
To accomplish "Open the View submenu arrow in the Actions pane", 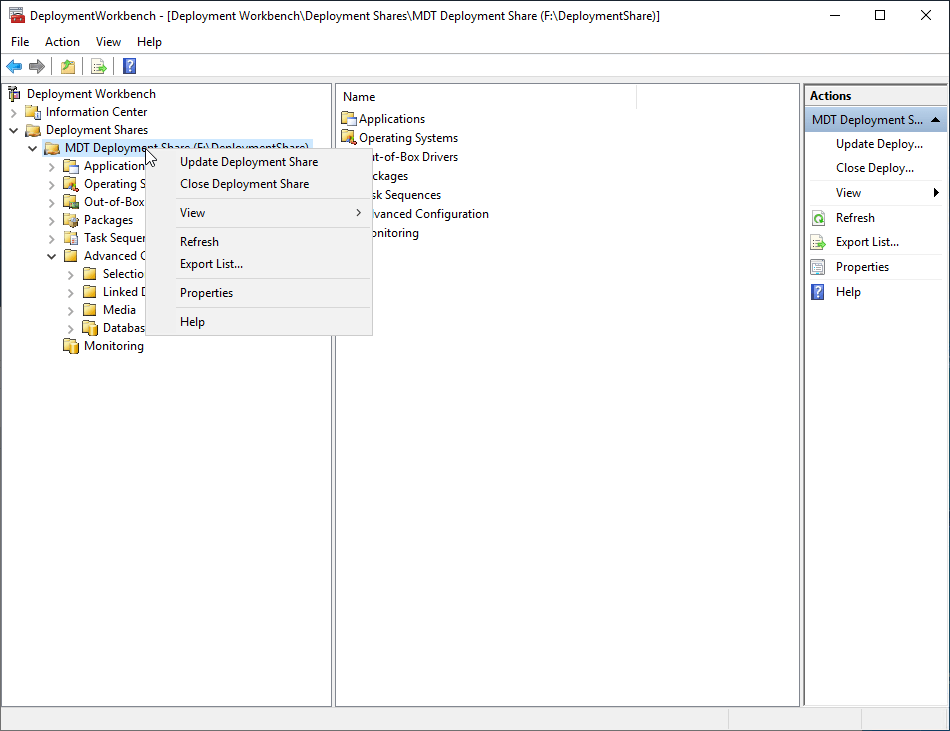I will tap(936, 193).
